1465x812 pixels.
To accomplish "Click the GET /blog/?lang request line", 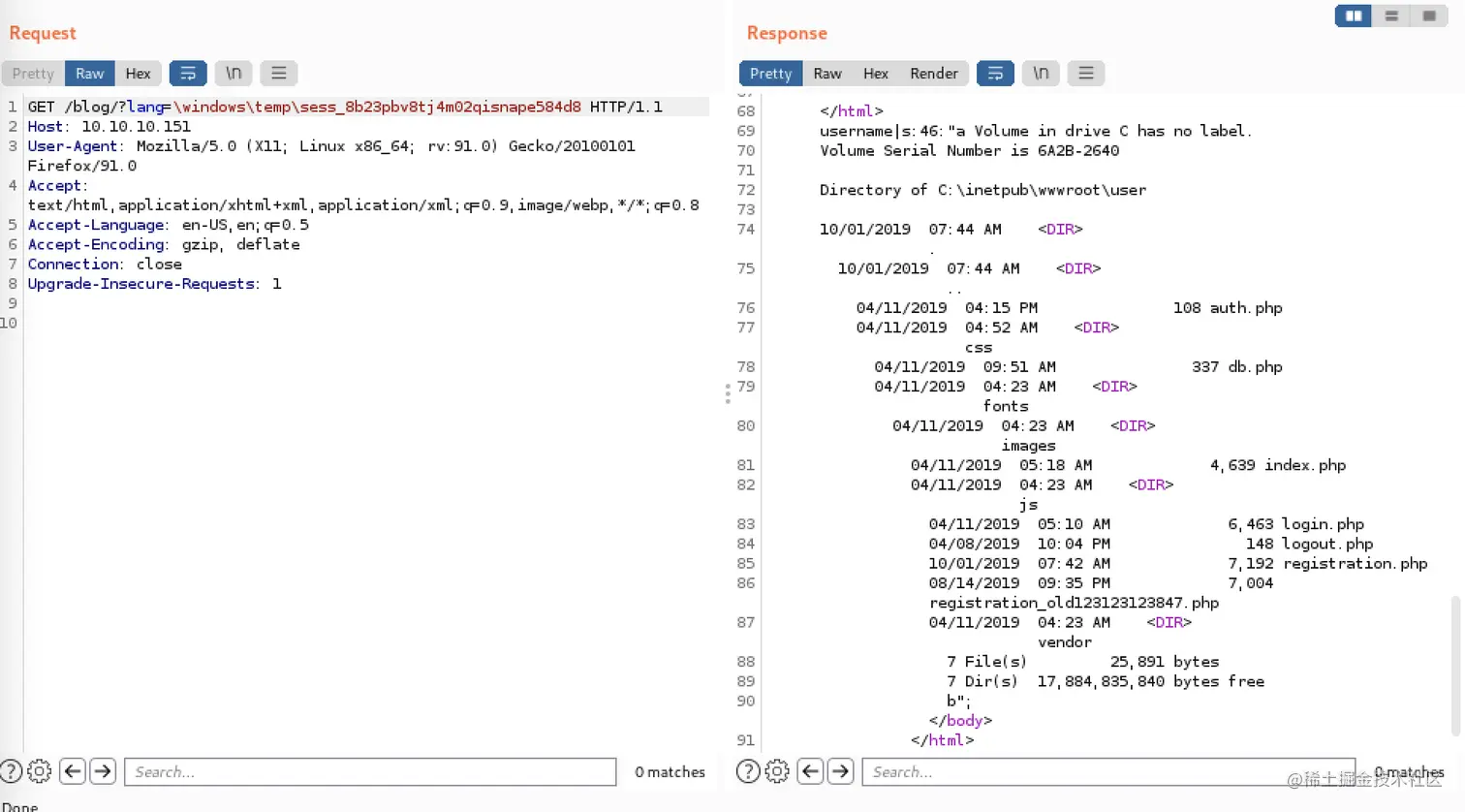I will click(345, 107).
